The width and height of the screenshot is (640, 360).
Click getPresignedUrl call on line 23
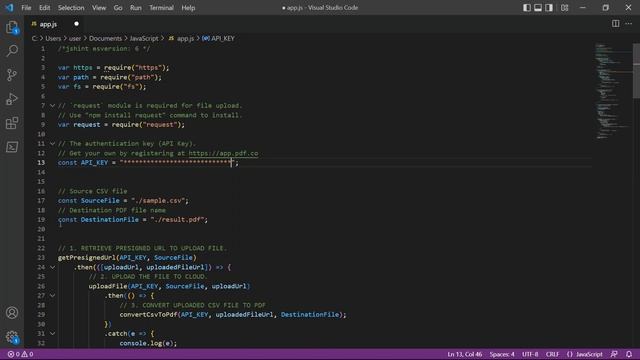[87, 258]
